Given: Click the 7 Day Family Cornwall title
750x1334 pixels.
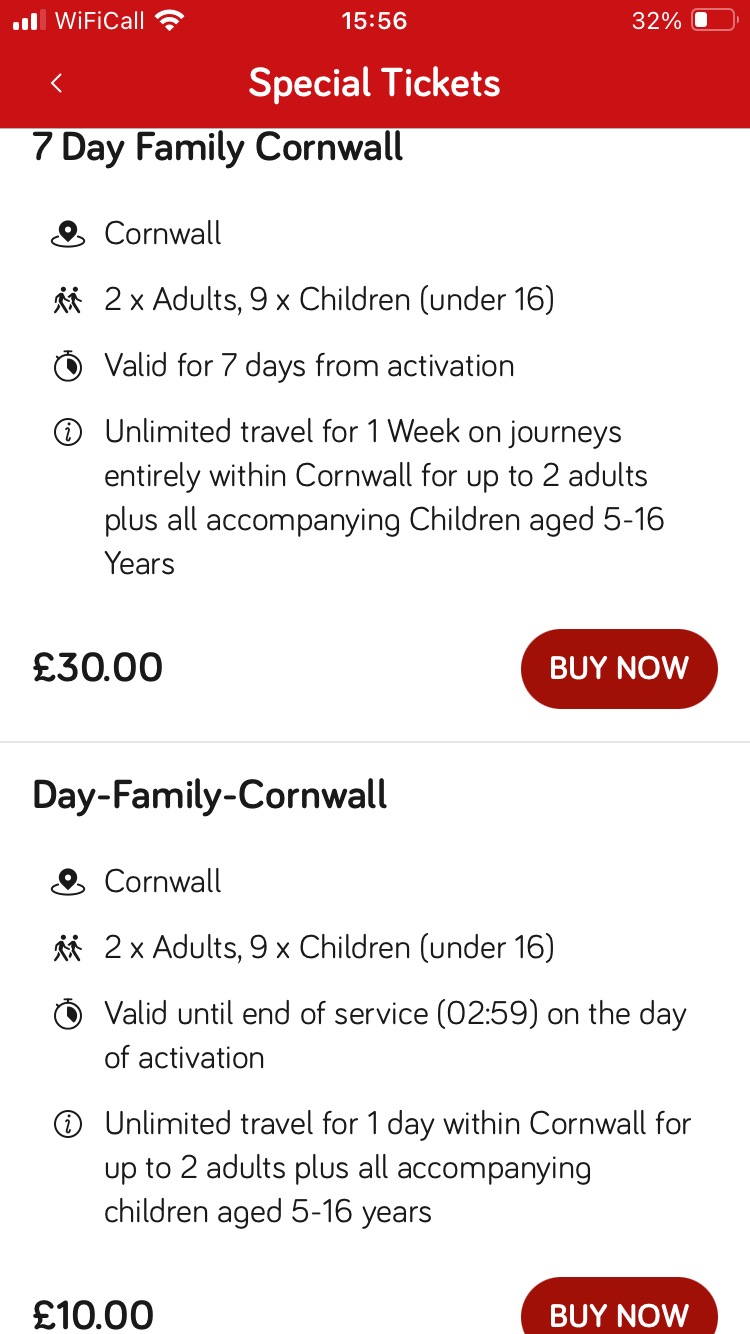Looking at the screenshot, I should point(217,147).
